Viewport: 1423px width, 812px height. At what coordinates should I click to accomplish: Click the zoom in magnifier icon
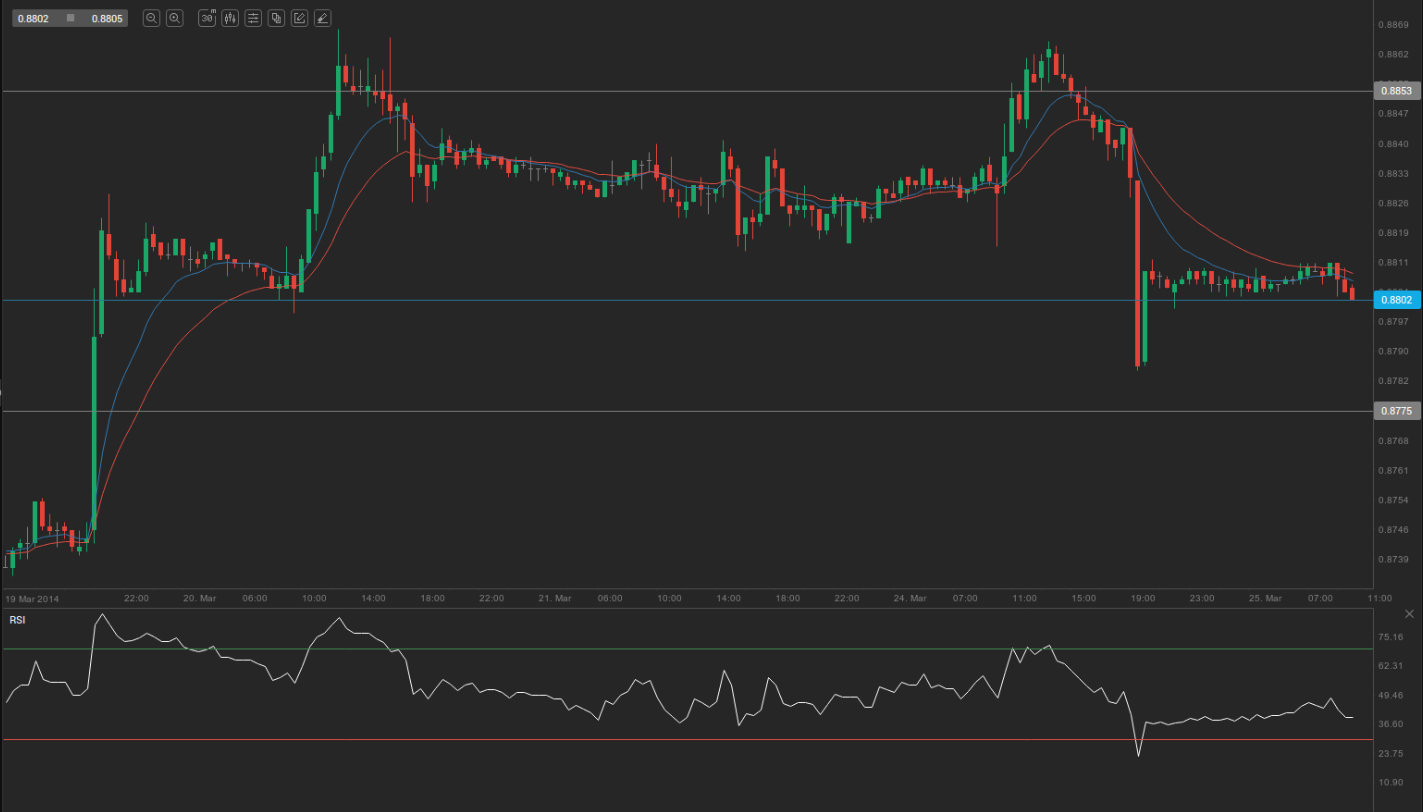point(174,18)
